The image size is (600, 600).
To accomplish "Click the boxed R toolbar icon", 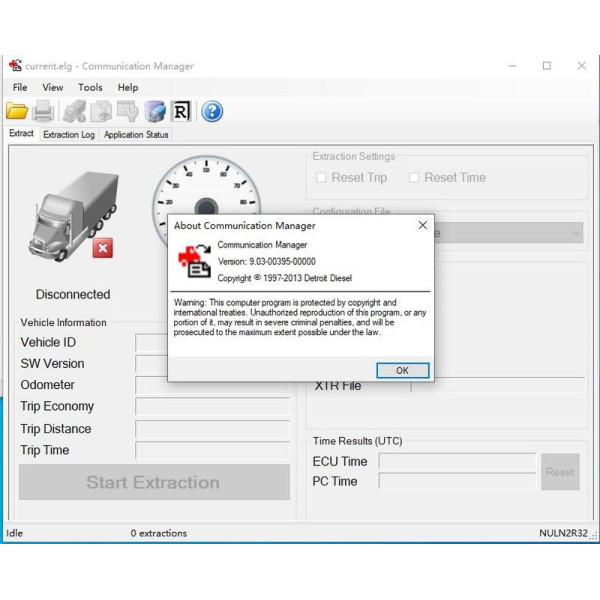I will point(182,111).
